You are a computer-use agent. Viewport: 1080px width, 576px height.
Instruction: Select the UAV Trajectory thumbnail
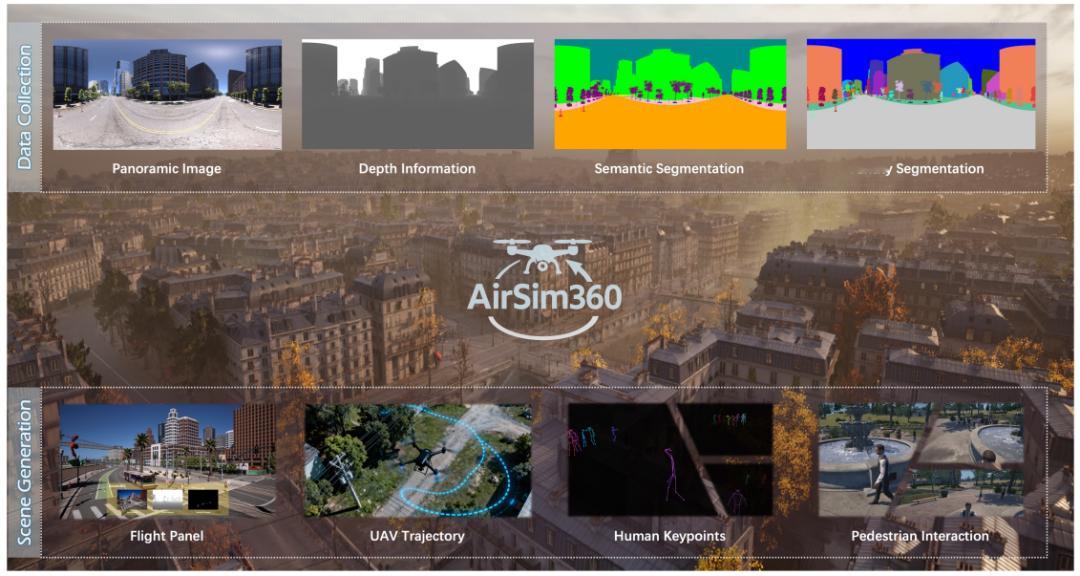(x=418, y=461)
